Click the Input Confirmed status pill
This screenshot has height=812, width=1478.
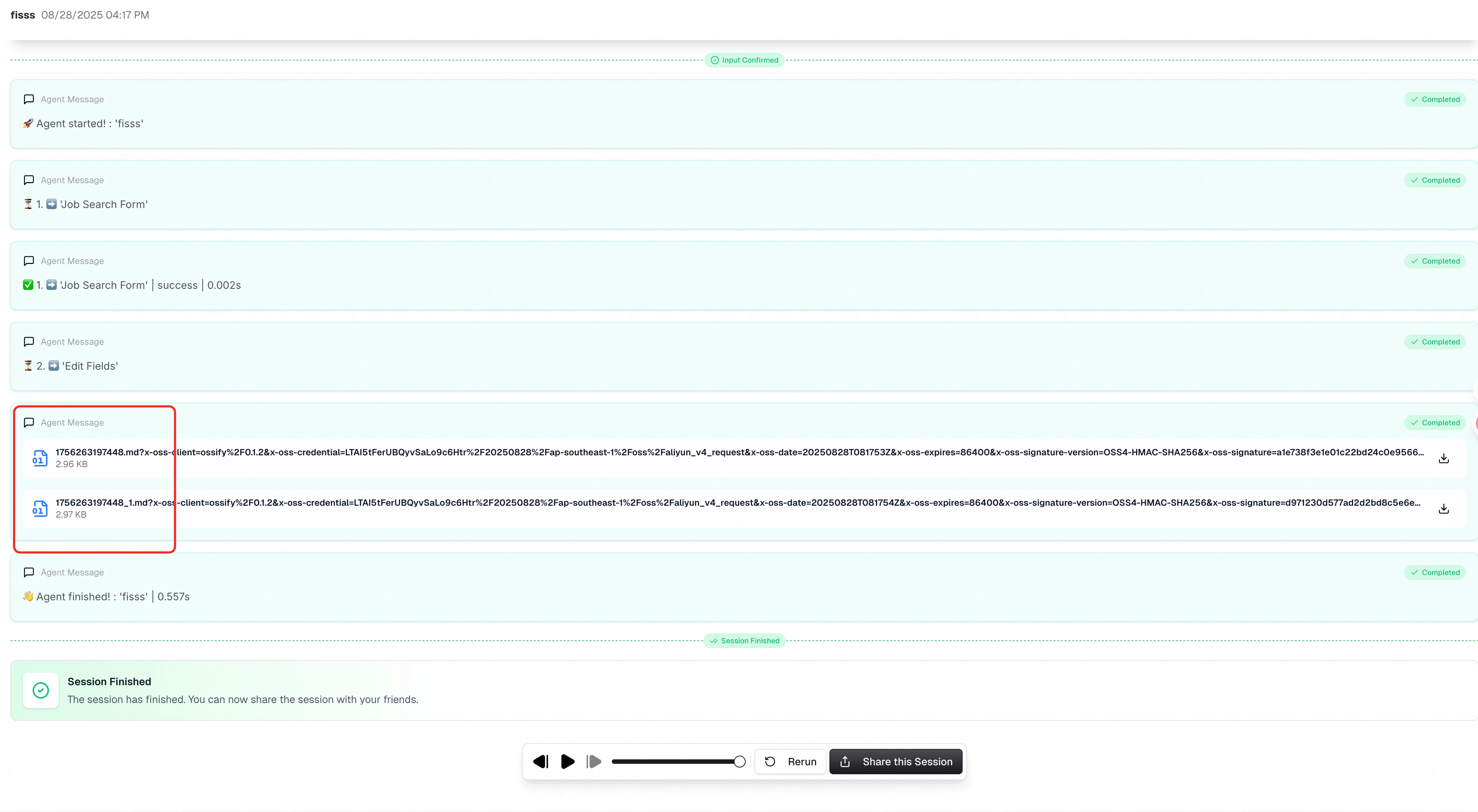point(744,60)
